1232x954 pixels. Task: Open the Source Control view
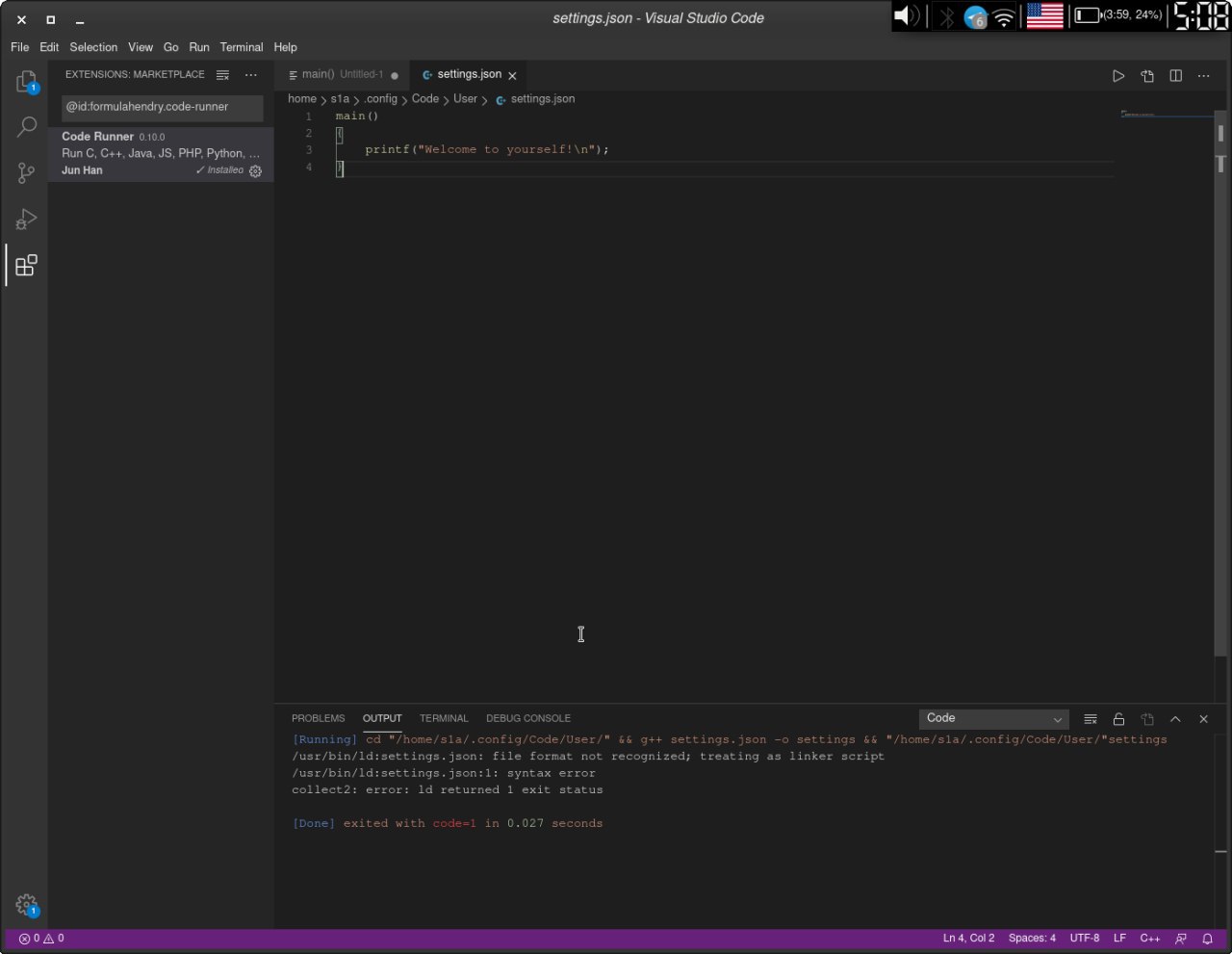(26, 172)
